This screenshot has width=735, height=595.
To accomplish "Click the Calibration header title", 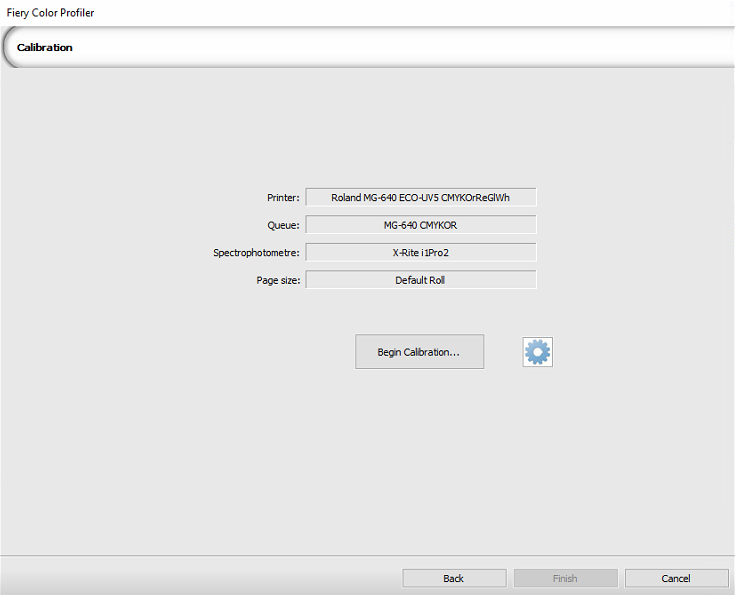I will (45, 47).
